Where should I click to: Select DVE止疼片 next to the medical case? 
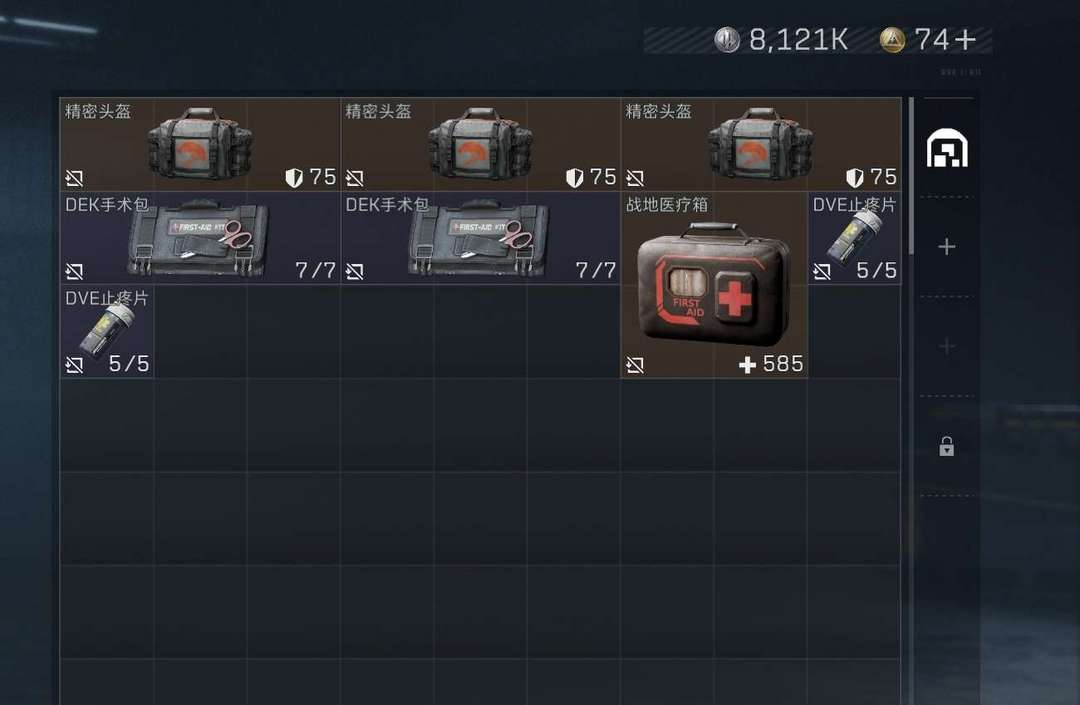(x=855, y=238)
